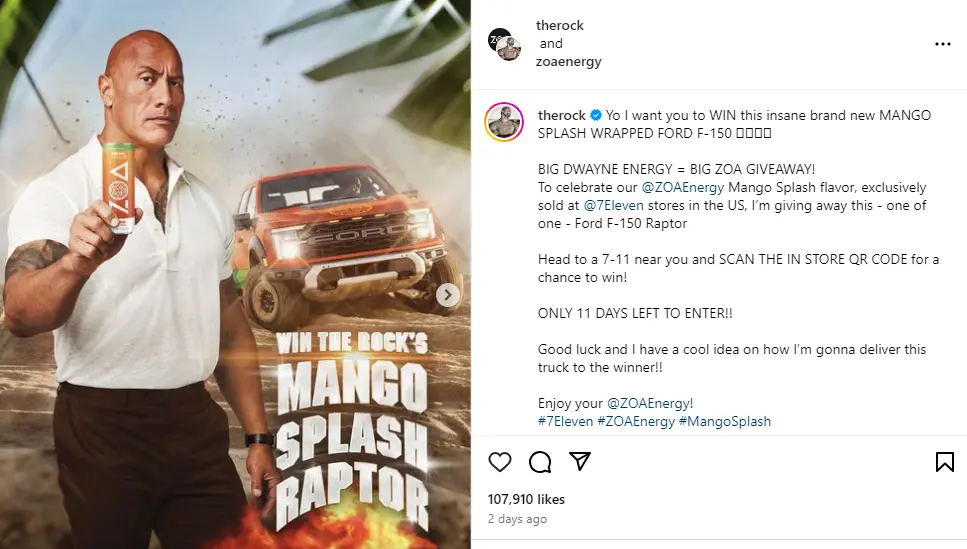The image size is (967, 549).
Task: Open the #MangoSplash hashtag
Action: pos(725,422)
